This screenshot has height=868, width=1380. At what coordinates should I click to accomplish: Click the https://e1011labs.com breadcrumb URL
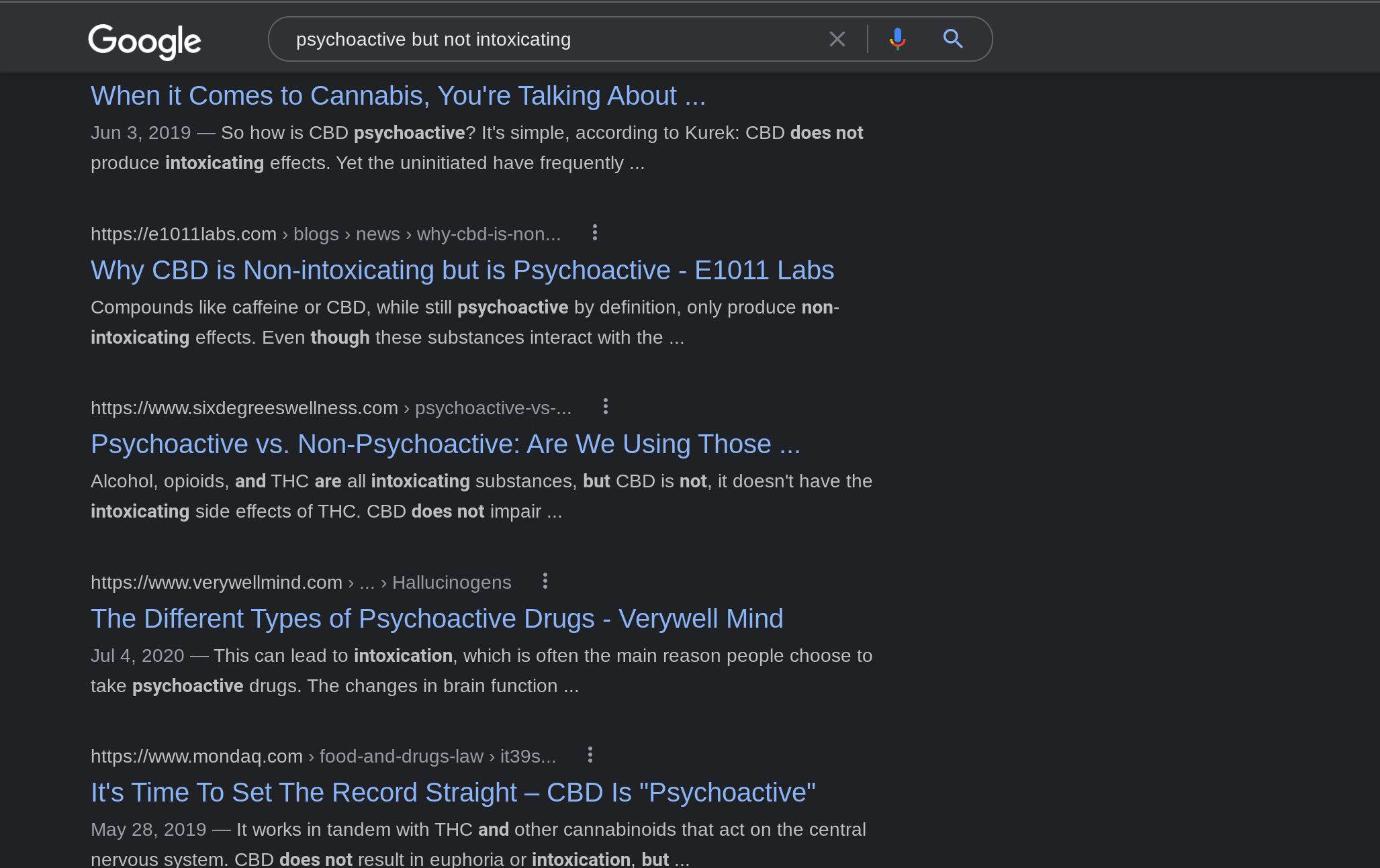(326, 234)
